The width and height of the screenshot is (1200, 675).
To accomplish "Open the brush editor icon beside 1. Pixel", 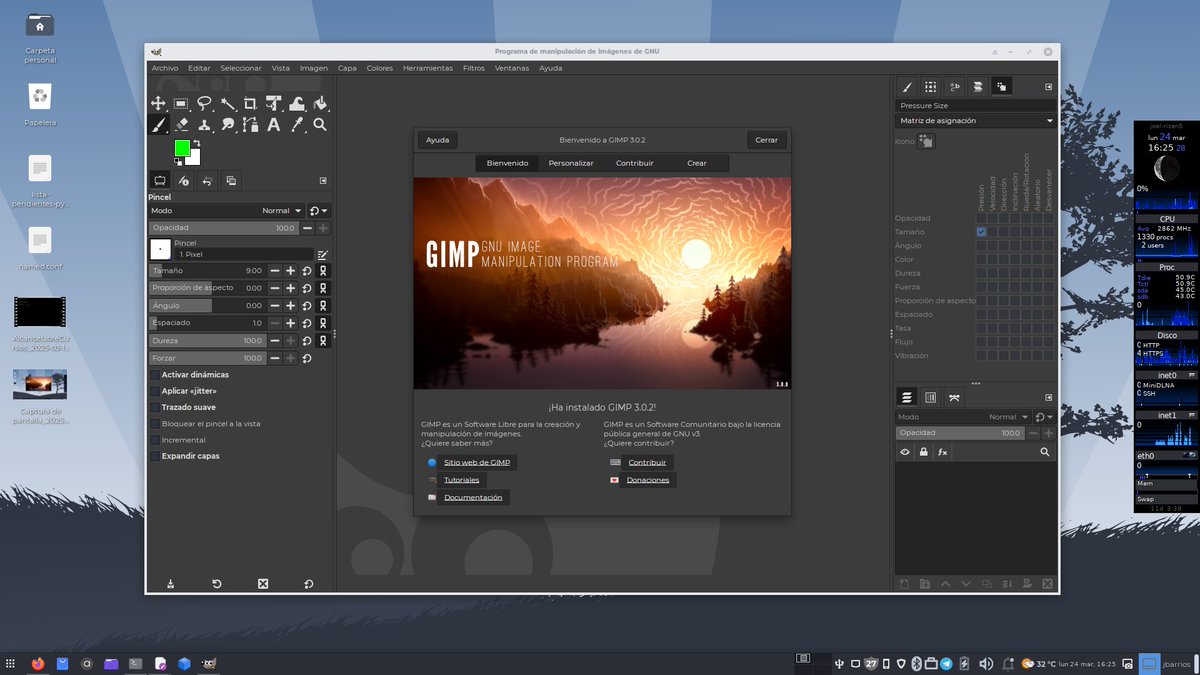I will 323,255.
